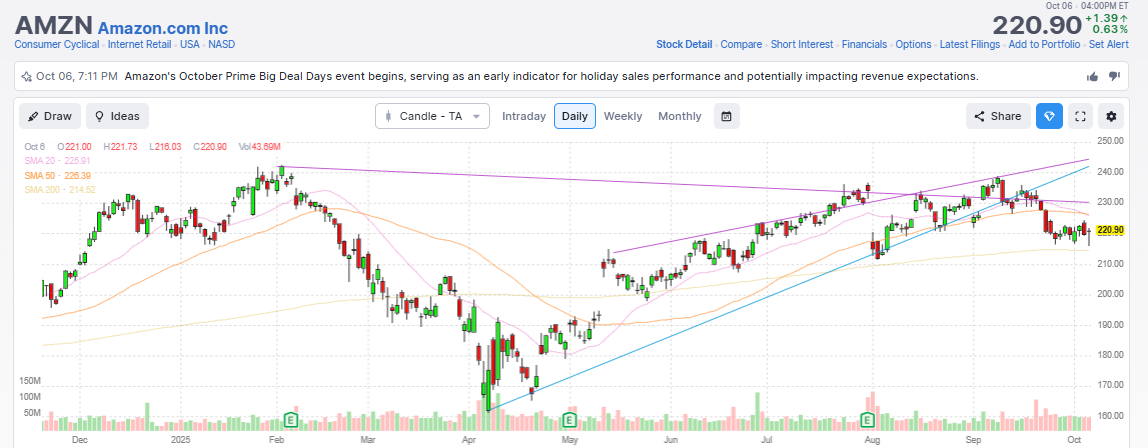Click the AMZN ticker symbol
This screenshot has height=448, width=1148.
tap(53, 26)
